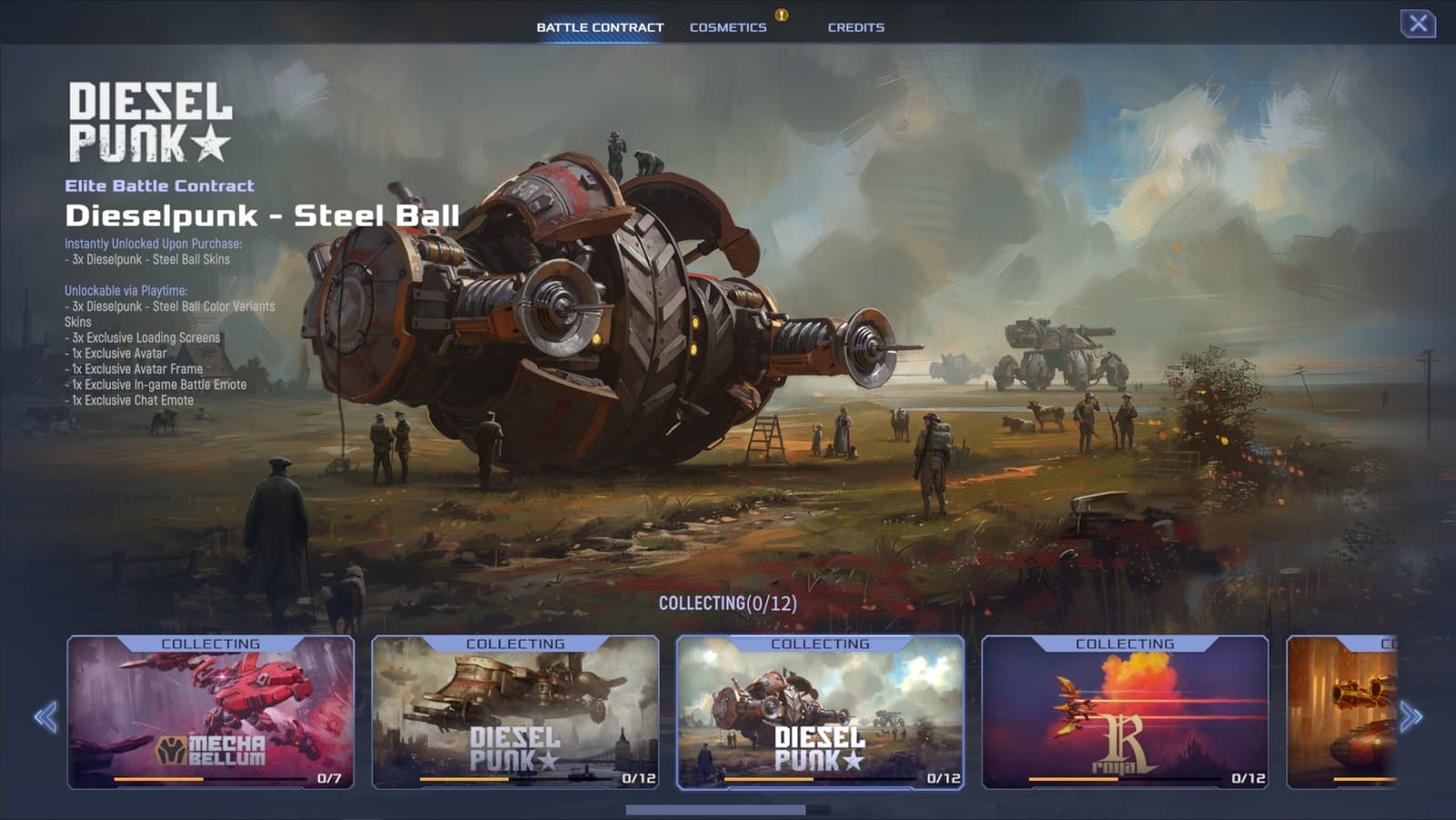This screenshot has height=820, width=1456.
Task: Click '1x Exclusive Avatar Frame' text
Action: (134, 370)
